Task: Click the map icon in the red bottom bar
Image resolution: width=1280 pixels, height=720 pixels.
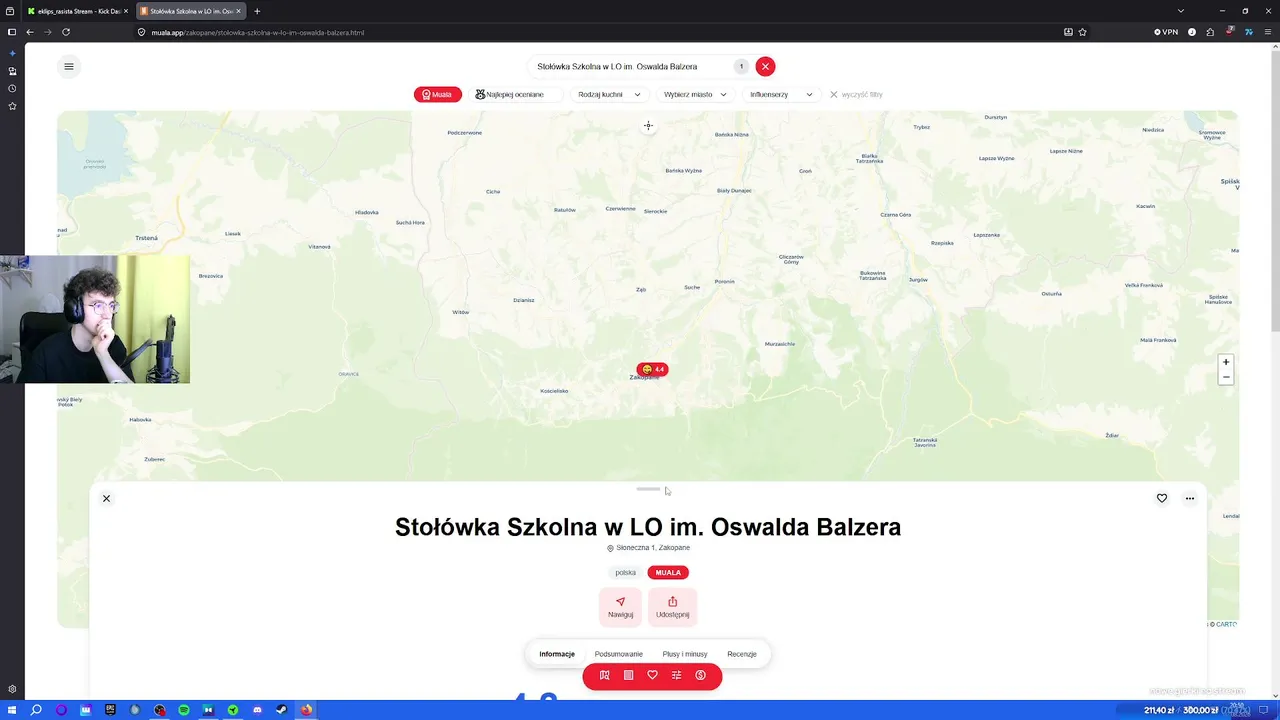Action: point(605,675)
